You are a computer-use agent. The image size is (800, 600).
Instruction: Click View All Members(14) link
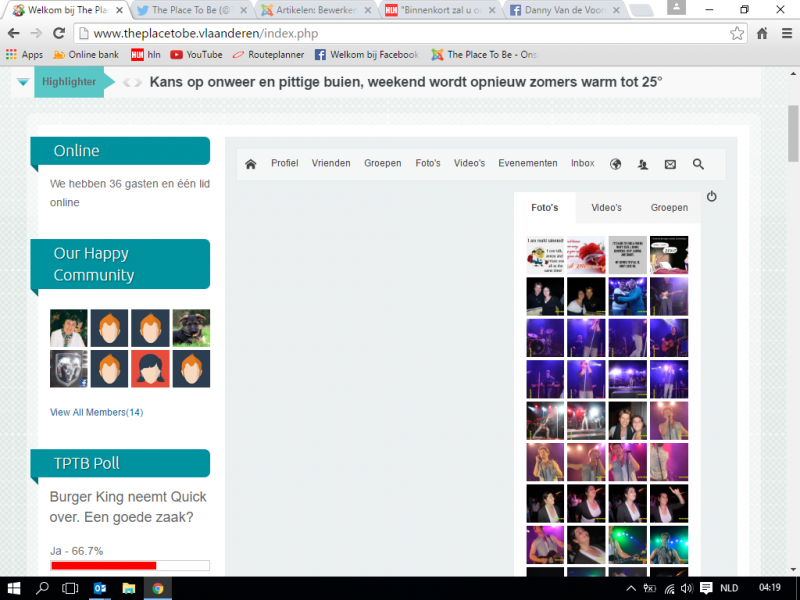96,412
